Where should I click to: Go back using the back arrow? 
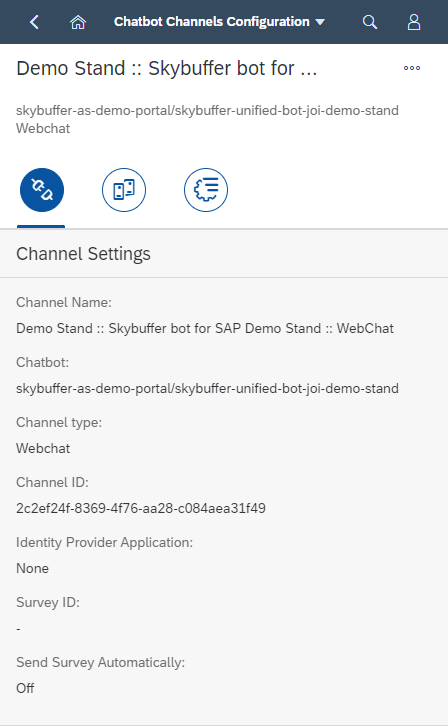coord(34,22)
